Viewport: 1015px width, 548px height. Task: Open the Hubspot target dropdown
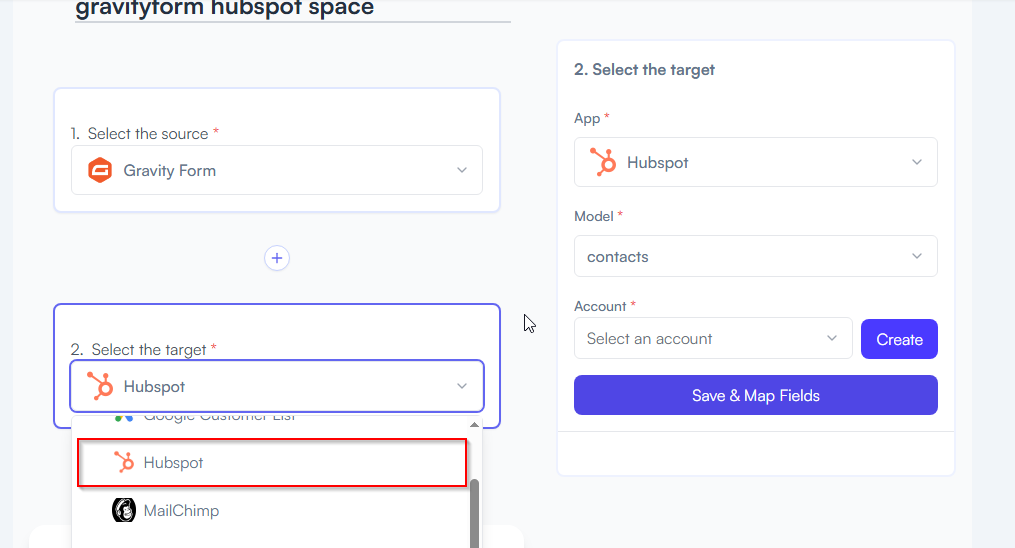click(x=276, y=386)
